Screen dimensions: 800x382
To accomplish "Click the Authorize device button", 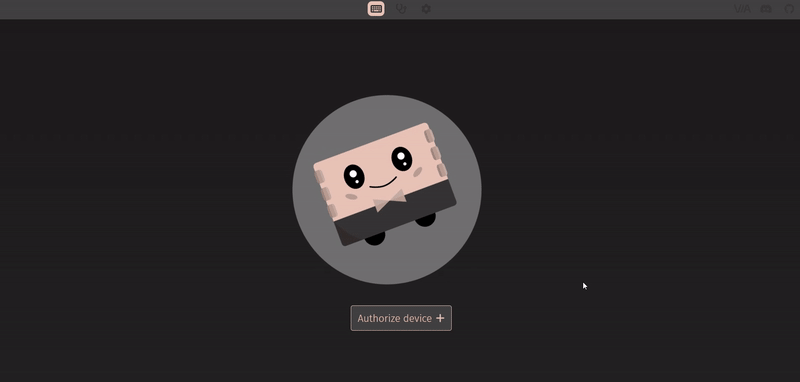I will (x=401, y=318).
